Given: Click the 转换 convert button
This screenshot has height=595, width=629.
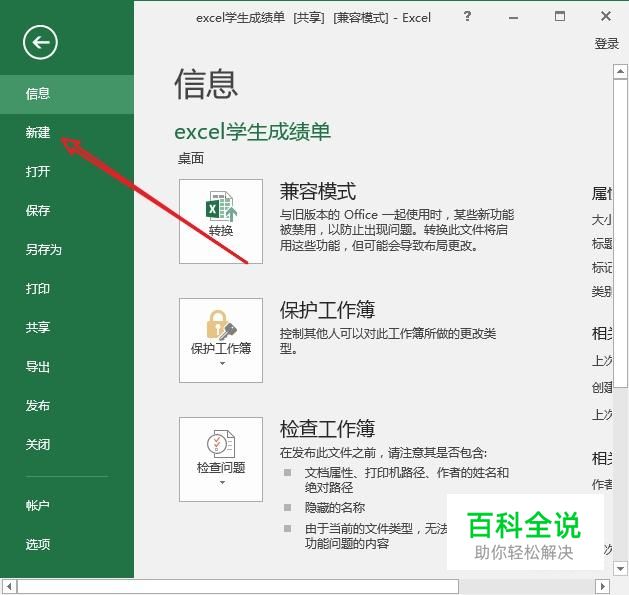Looking at the screenshot, I should (221, 221).
